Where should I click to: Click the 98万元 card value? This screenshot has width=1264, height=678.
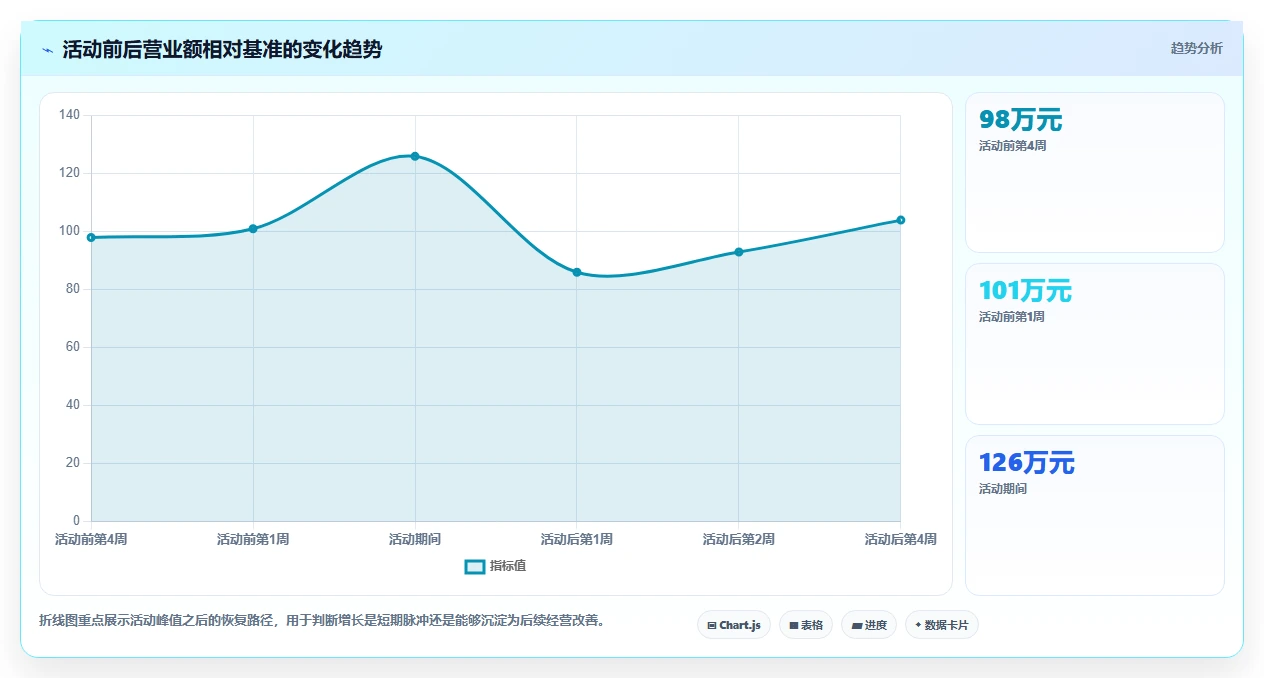(x=1020, y=120)
